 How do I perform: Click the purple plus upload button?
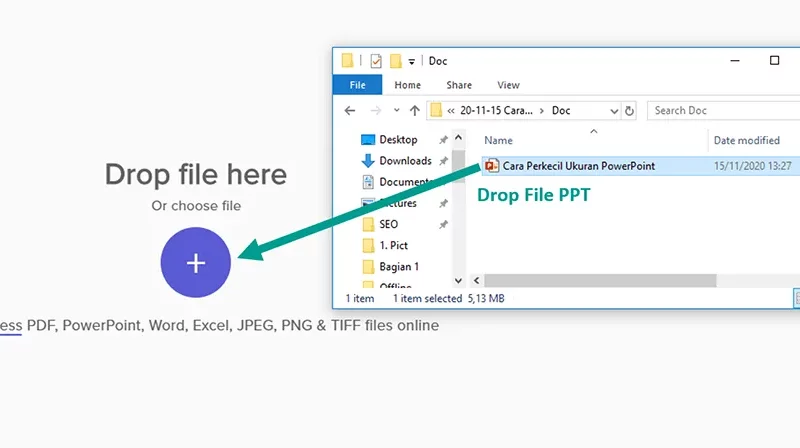[195, 262]
